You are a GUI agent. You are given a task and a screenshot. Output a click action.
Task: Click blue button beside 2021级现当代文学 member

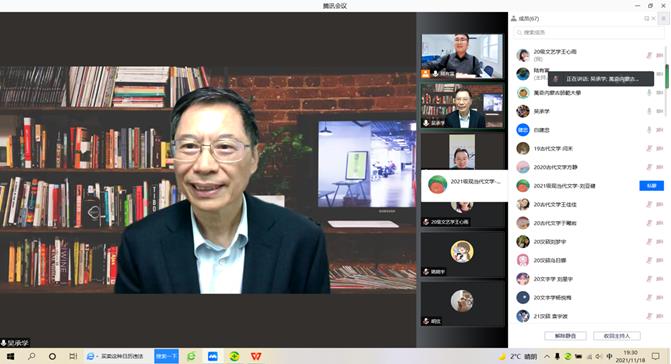(x=651, y=186)
